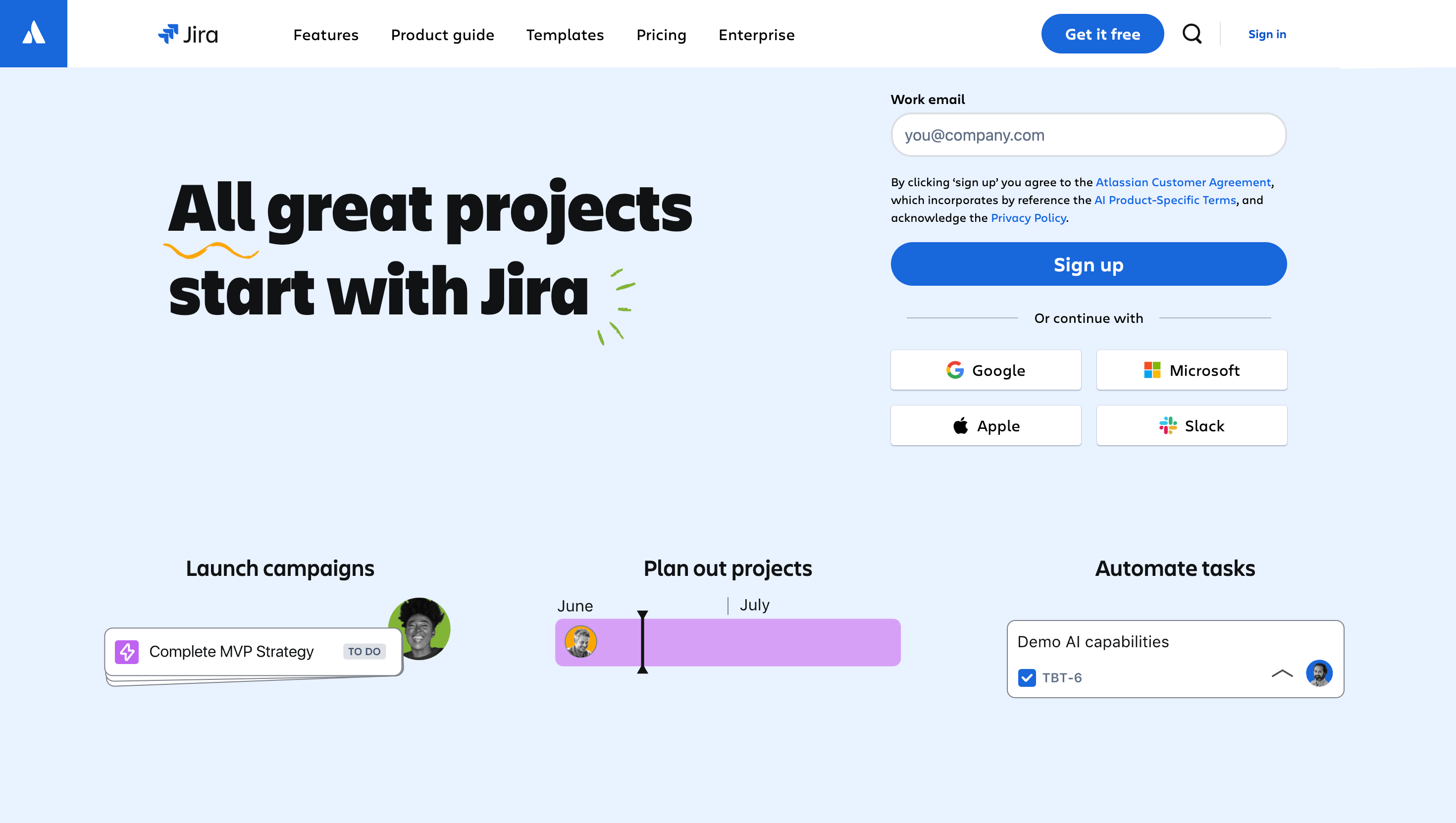Select the Enterprise menu item
Screen dimensions: 1456x823
(757, 34)
